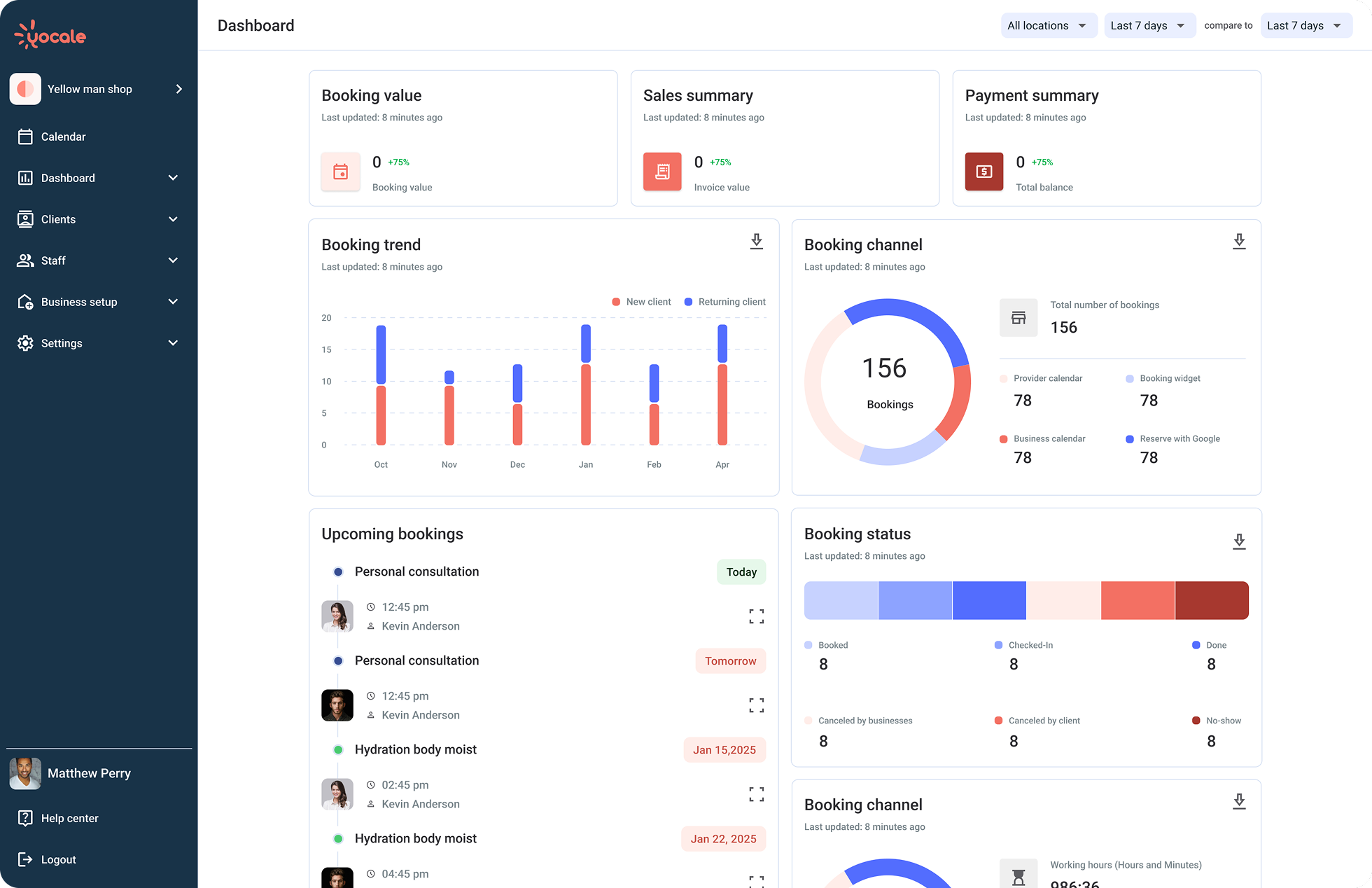Click the Help center question icon
Viewport: 1372px width, 888px height.
pyautogui.click(x=25, y=818)
